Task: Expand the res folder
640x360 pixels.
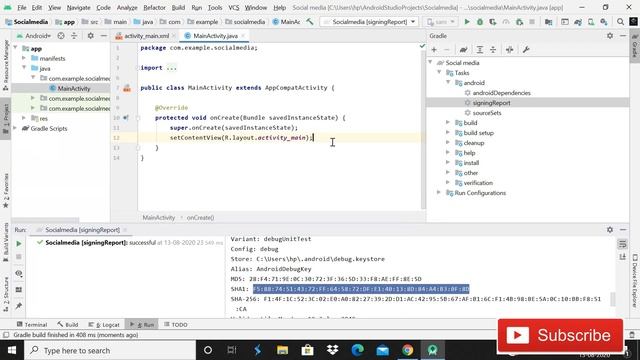Action: tap(24, 118)
